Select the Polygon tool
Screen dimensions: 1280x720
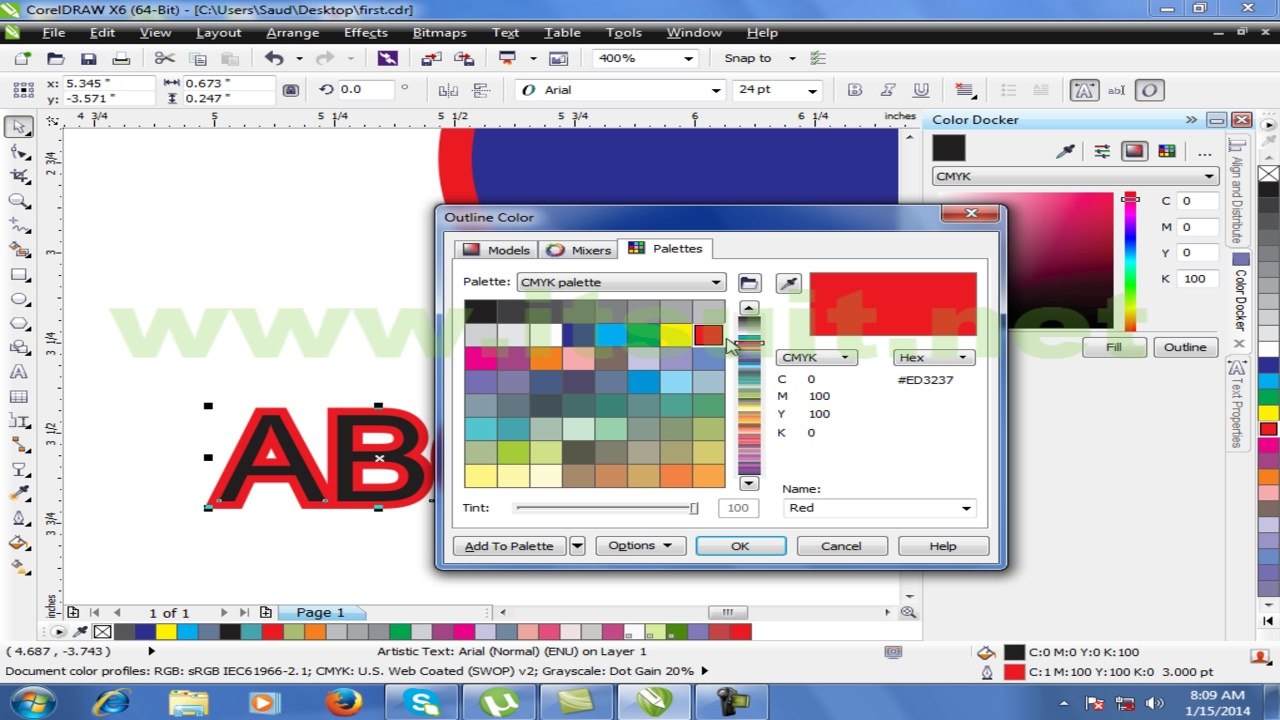click(x=19, y=323)
